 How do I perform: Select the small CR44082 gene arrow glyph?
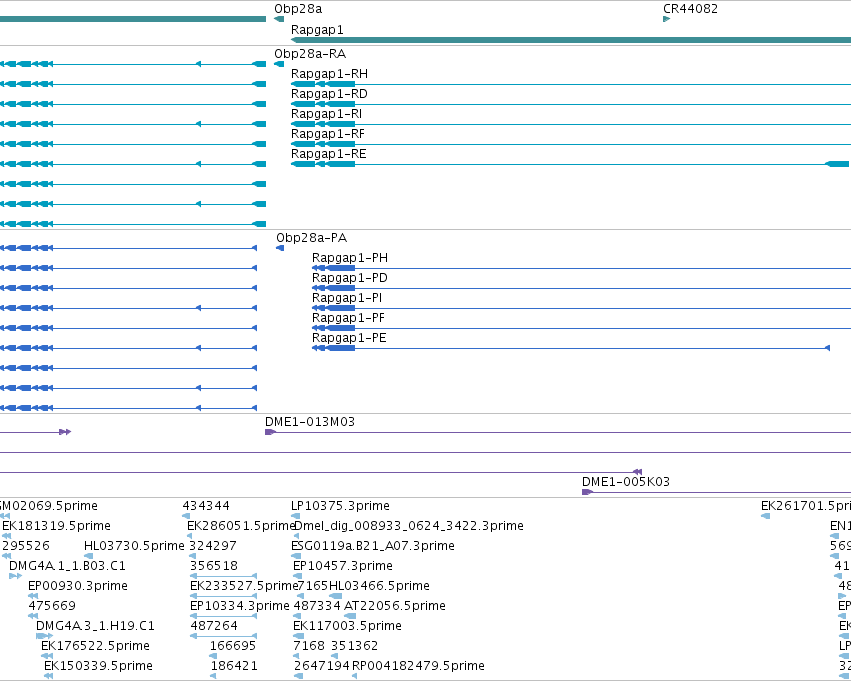pos(666,19)
